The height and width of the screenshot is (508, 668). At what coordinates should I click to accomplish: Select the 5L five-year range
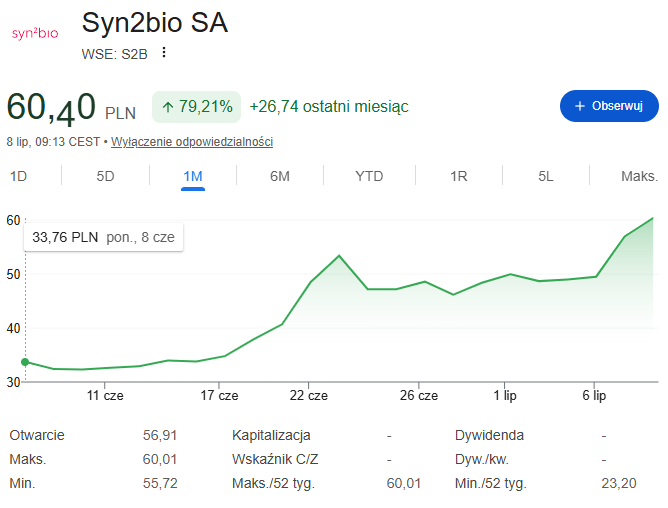point(546,176)
